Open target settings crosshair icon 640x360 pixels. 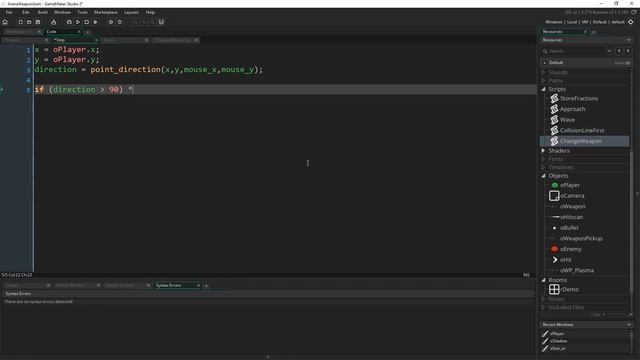click(631, 22)
